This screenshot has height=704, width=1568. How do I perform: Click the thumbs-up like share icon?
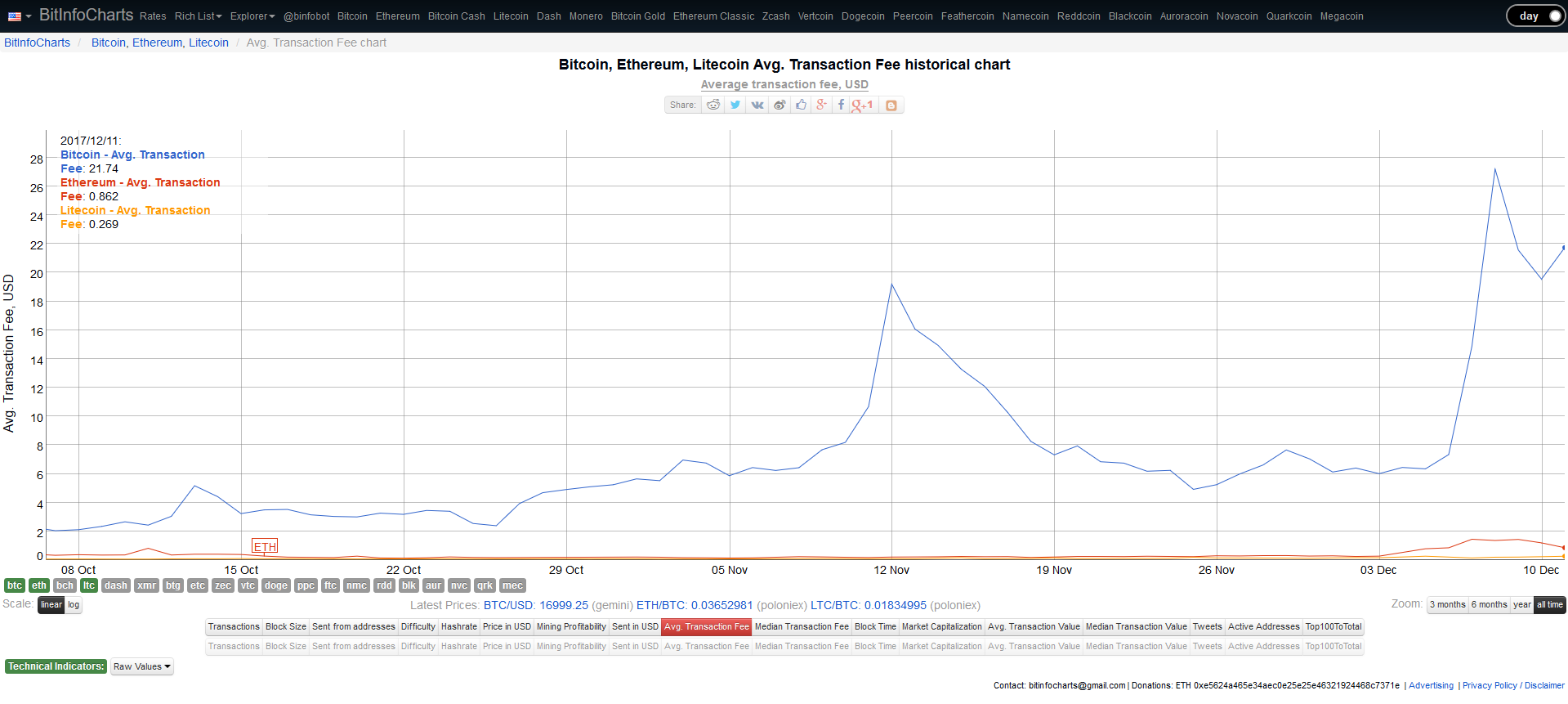801,105
